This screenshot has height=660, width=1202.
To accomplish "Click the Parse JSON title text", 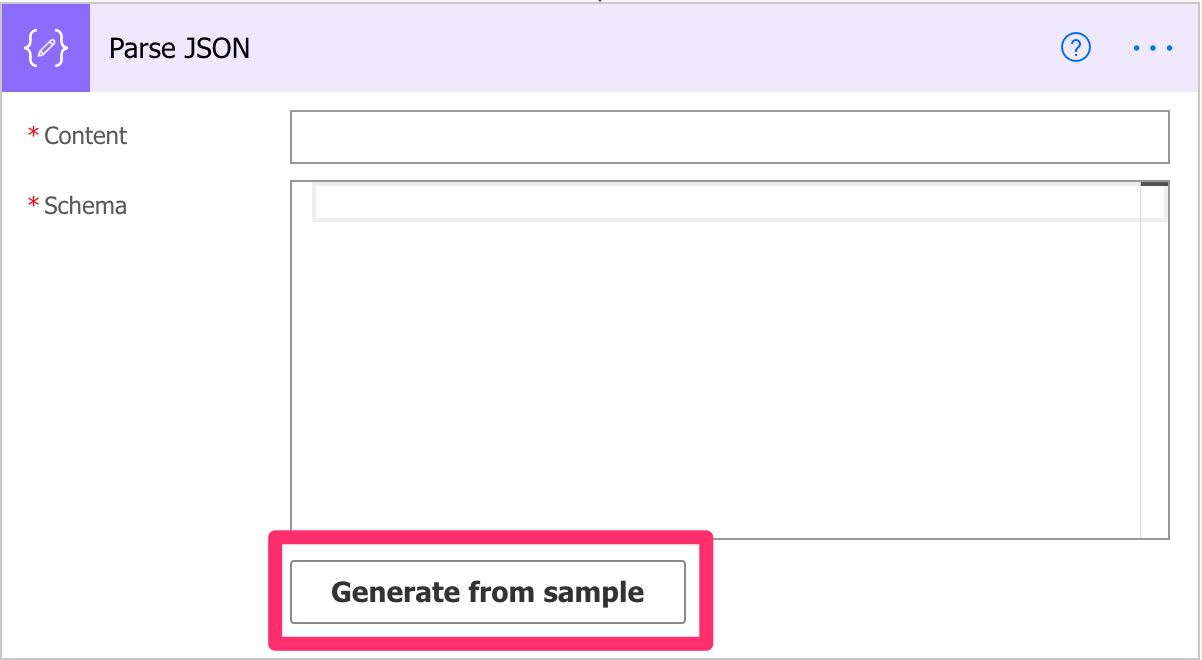I will pos(179,48).
